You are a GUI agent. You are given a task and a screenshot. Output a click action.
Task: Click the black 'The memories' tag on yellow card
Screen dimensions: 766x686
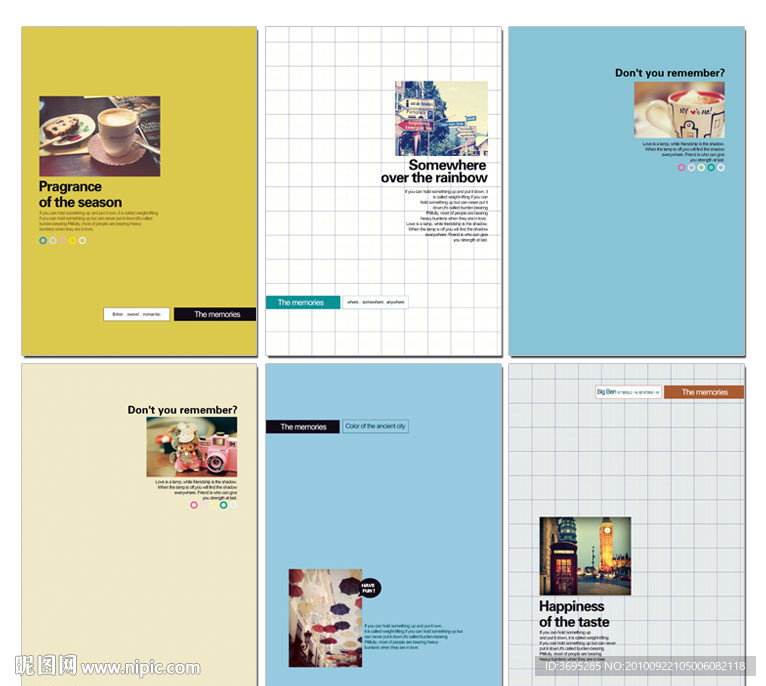215,314
